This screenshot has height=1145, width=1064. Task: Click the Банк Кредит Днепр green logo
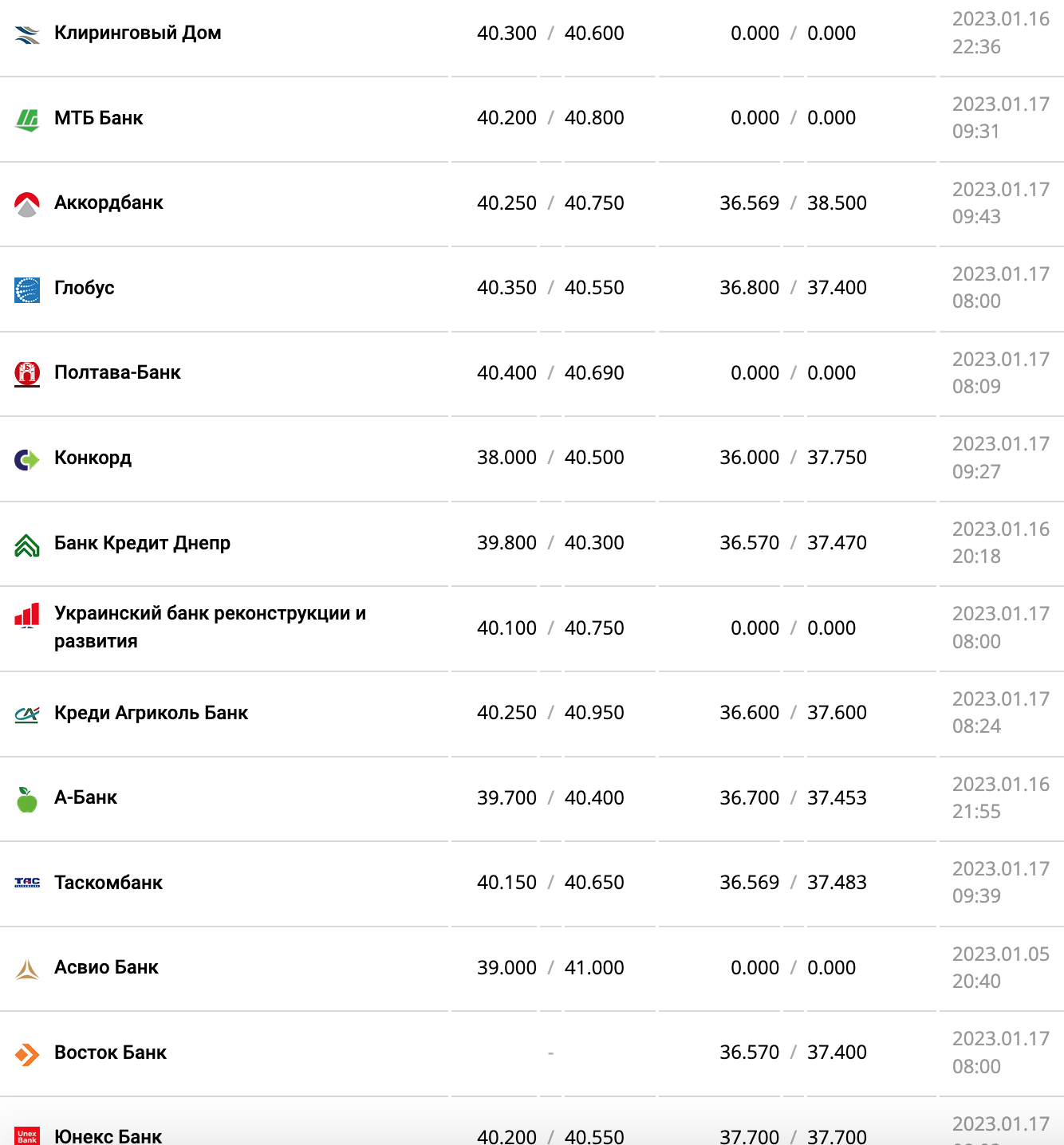click(x=27, y=545)
